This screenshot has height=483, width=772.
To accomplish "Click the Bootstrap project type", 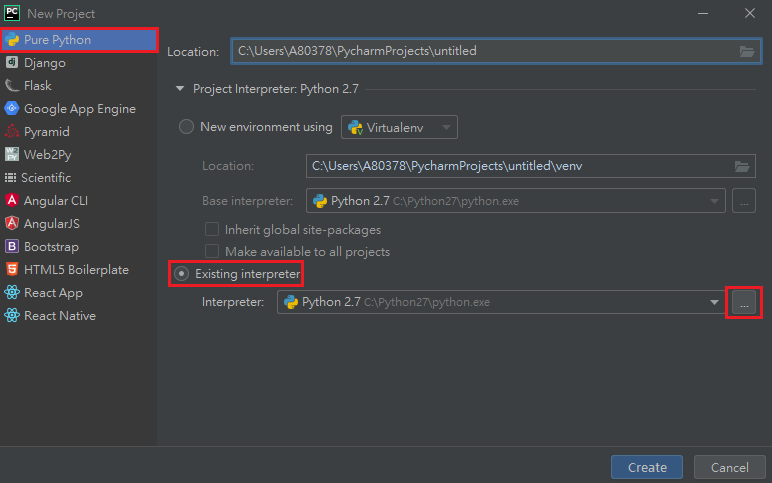I will coord(79,247).
